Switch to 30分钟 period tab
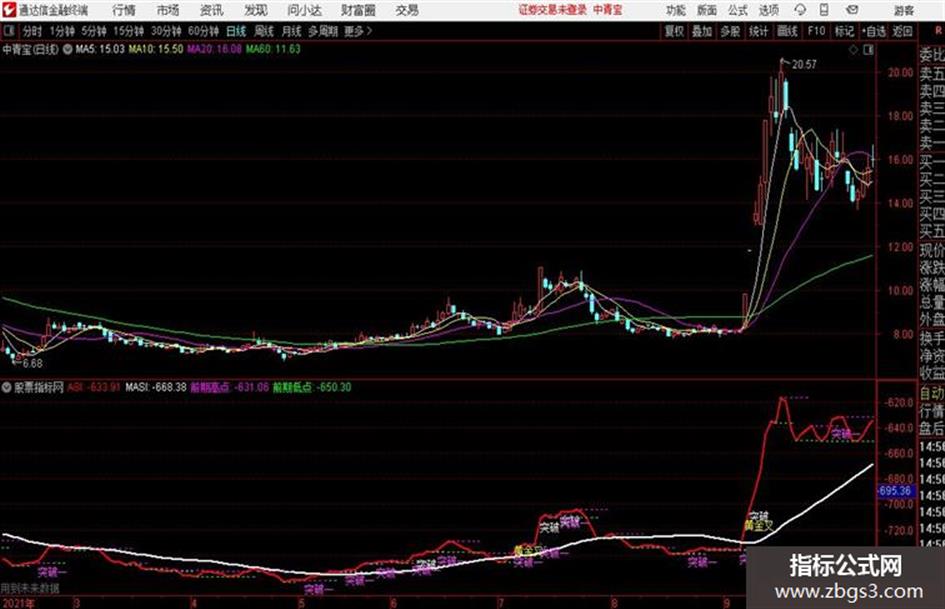Viewport: 945px width, 609px height. click(x=166, y=31)
